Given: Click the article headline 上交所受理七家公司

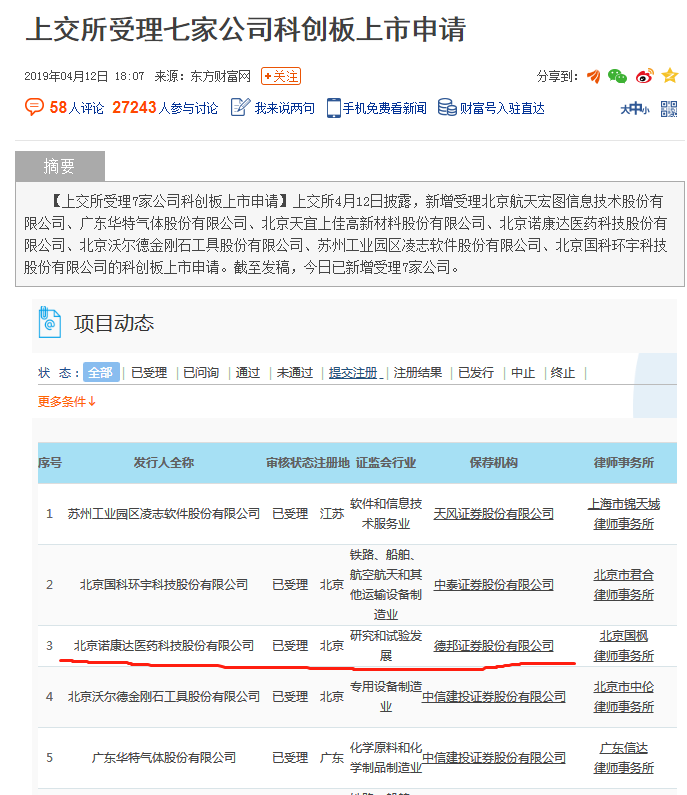Looking at the screenshot, I should [245, 29].
